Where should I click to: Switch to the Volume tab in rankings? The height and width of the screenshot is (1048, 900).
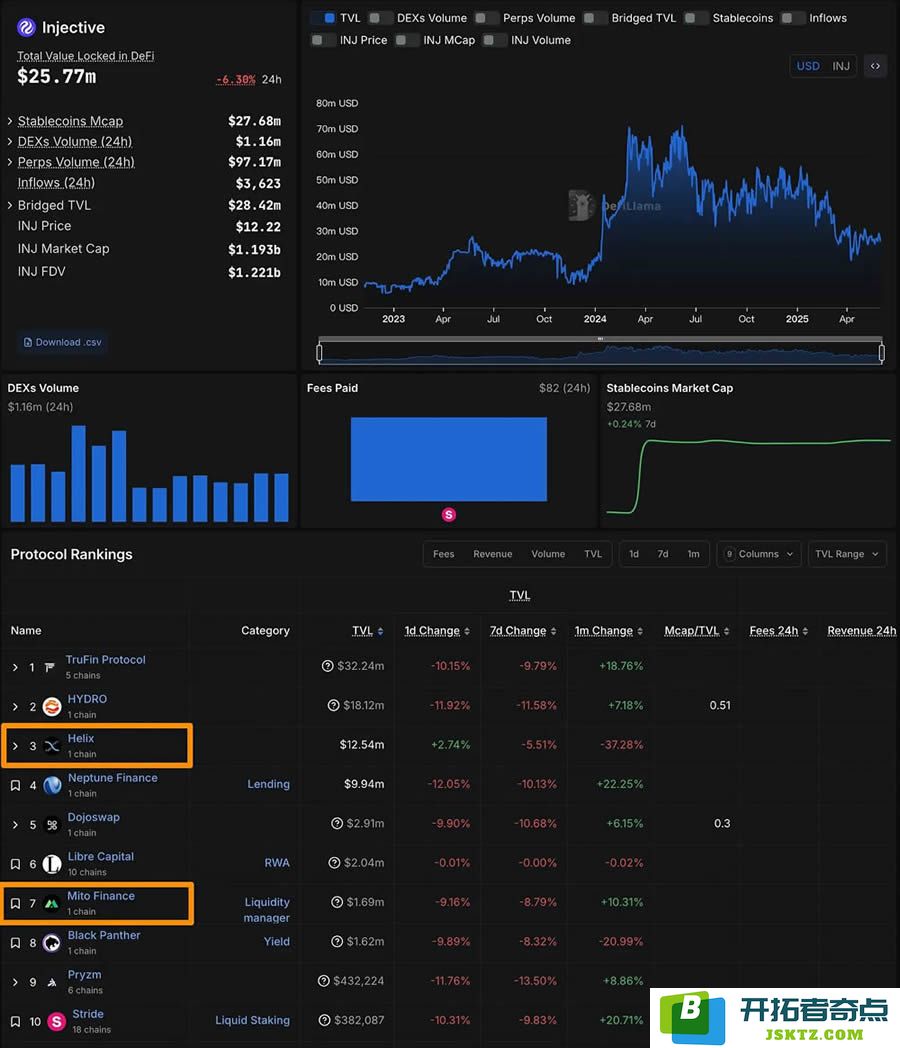point(548,554)
